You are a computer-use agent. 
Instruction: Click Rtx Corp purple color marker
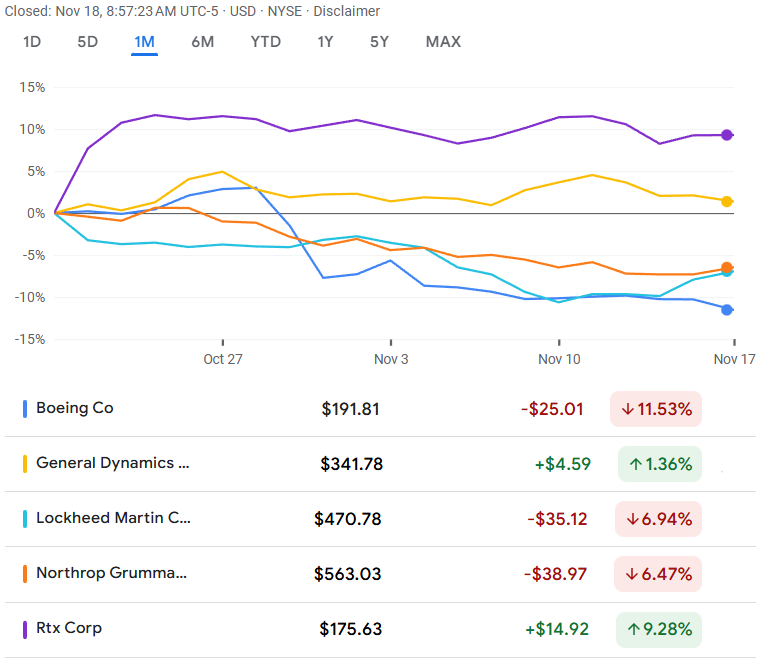click(25, 630)
